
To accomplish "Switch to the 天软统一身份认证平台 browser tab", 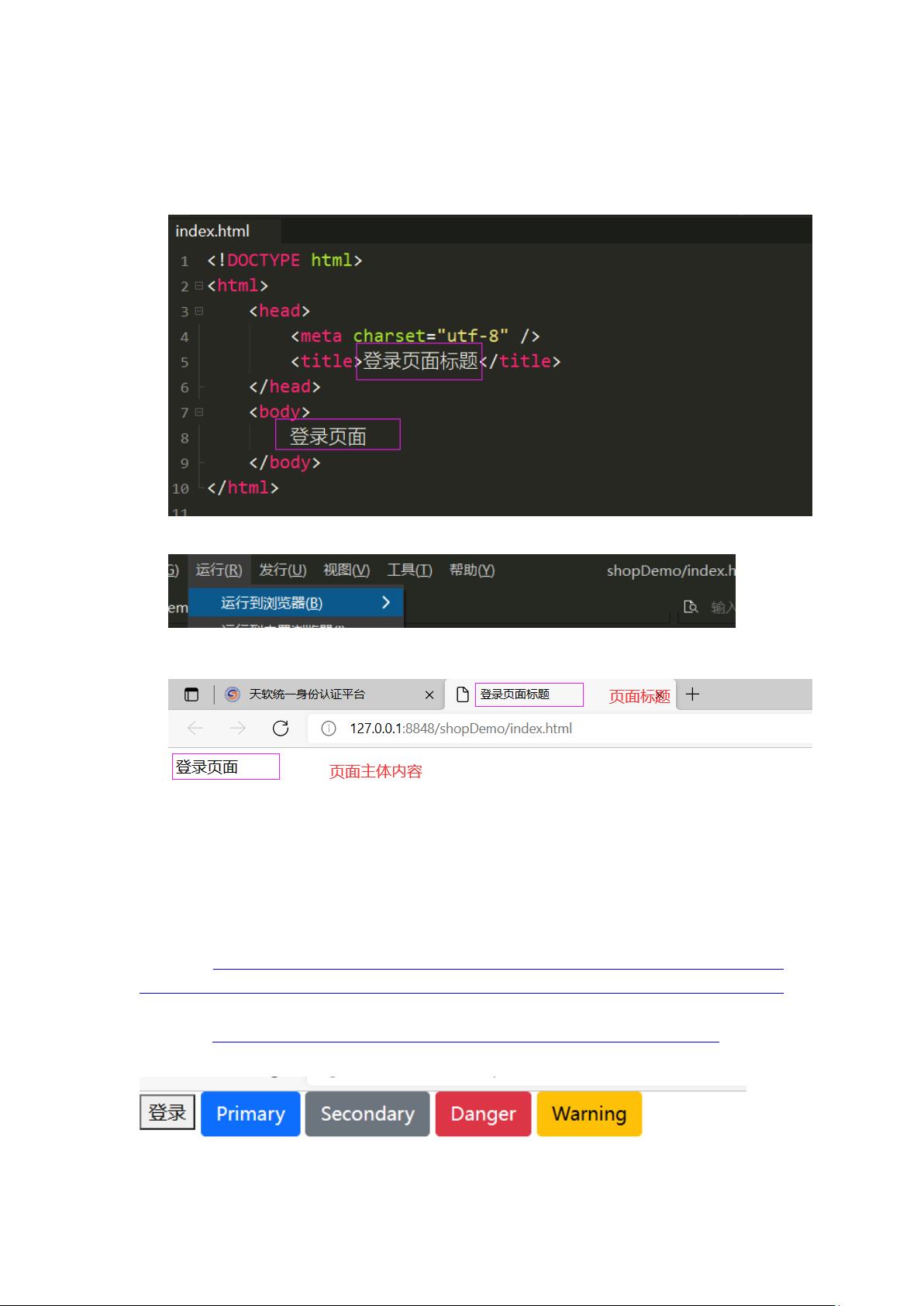I will click(329, 694).
